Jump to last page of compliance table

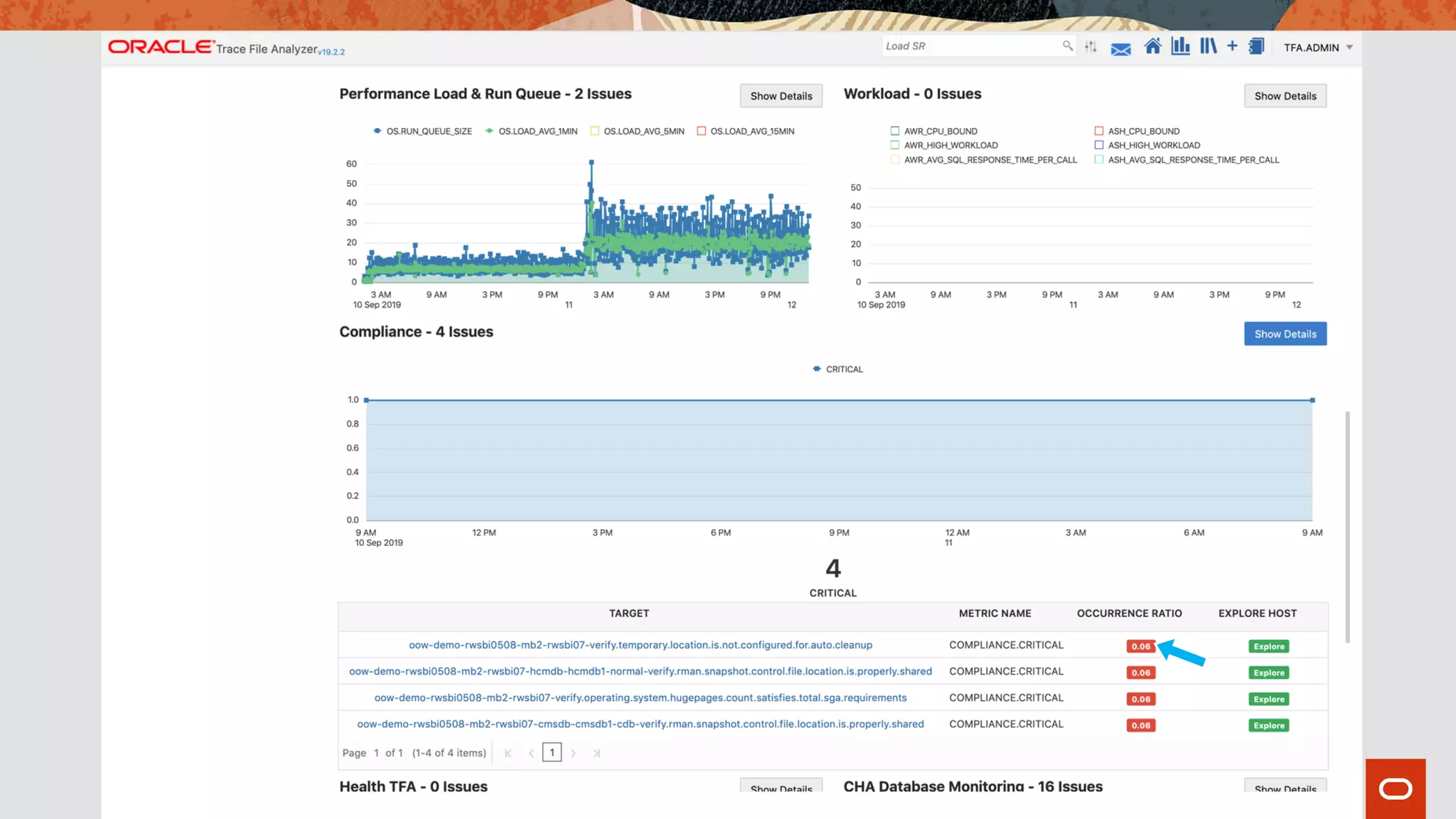click(596, 753)
